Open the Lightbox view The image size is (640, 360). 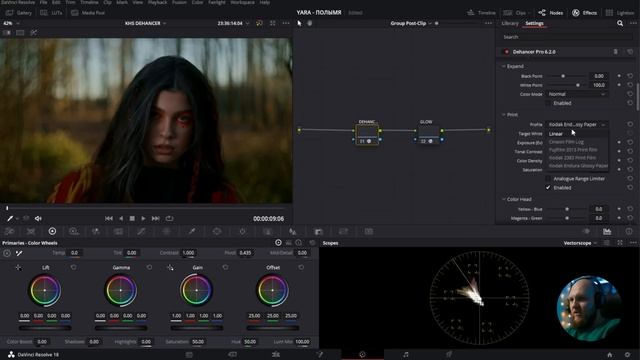[x=620, y=13]
